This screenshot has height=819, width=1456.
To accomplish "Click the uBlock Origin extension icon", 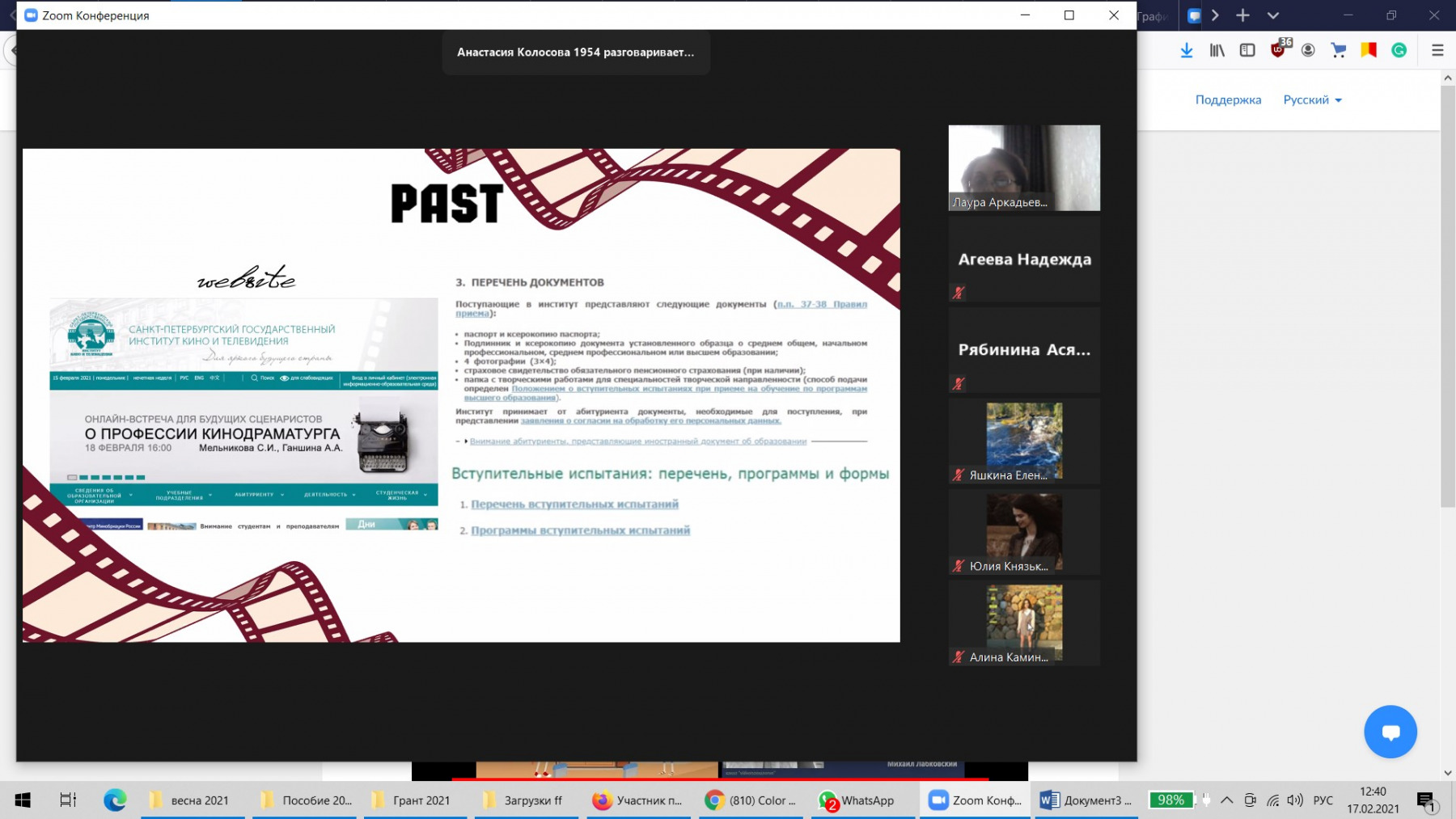I will [x=1278, y=50].
